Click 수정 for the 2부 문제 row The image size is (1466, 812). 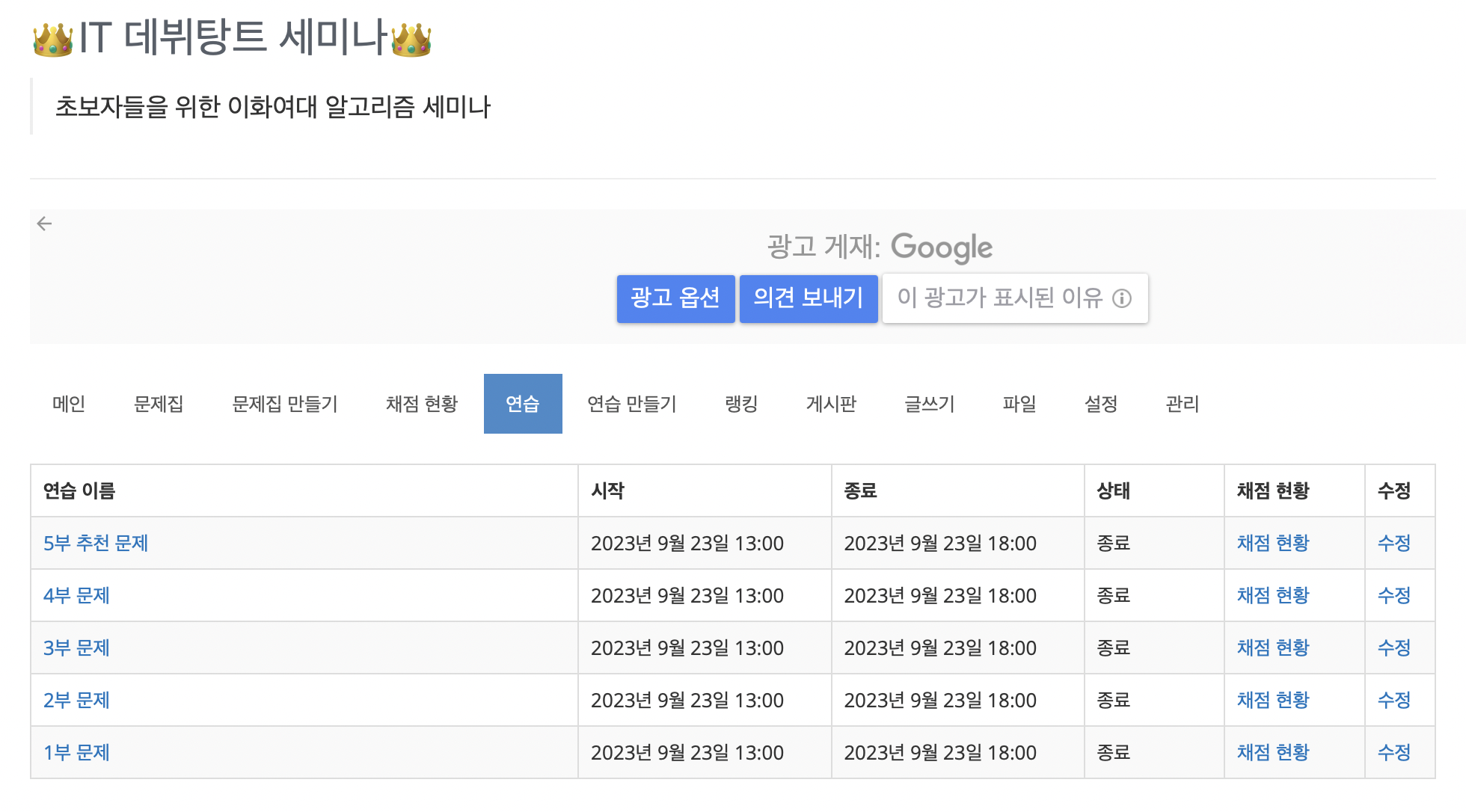[x=1393, y=700]
